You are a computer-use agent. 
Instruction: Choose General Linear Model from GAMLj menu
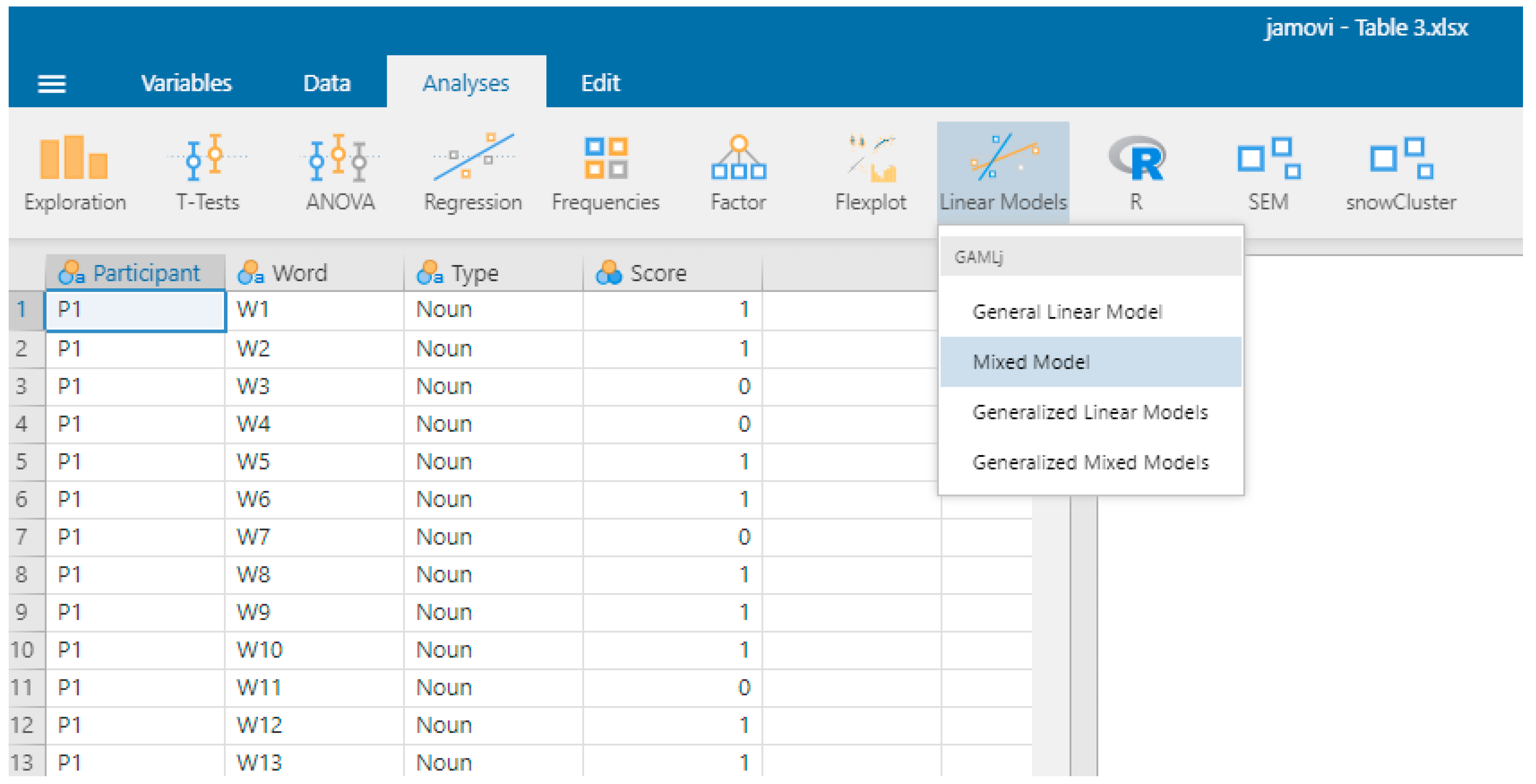pyautogui.click(x=1090, y=312)
